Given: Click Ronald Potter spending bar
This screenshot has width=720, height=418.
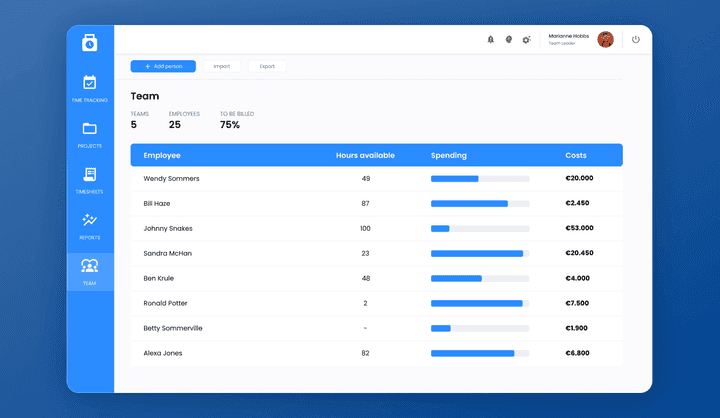Looking at the screenshot, I should 480,303.
